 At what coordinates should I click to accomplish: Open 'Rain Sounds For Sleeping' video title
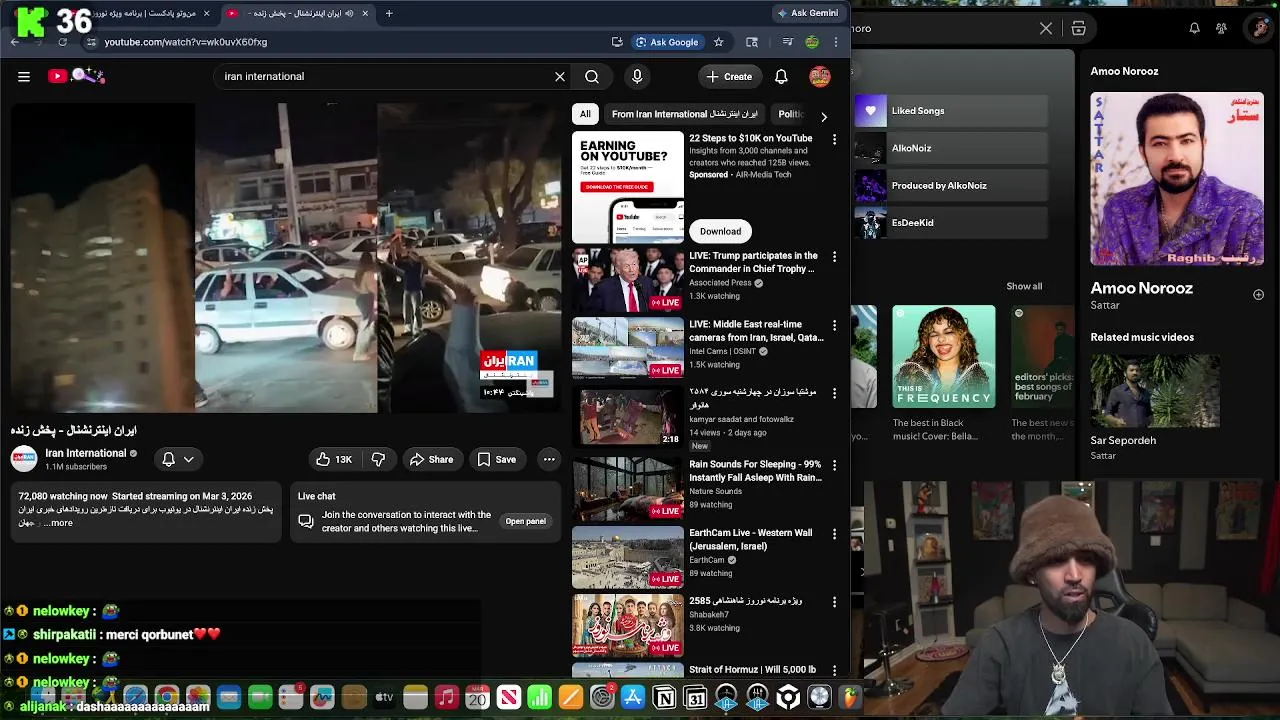click(755, 471)
